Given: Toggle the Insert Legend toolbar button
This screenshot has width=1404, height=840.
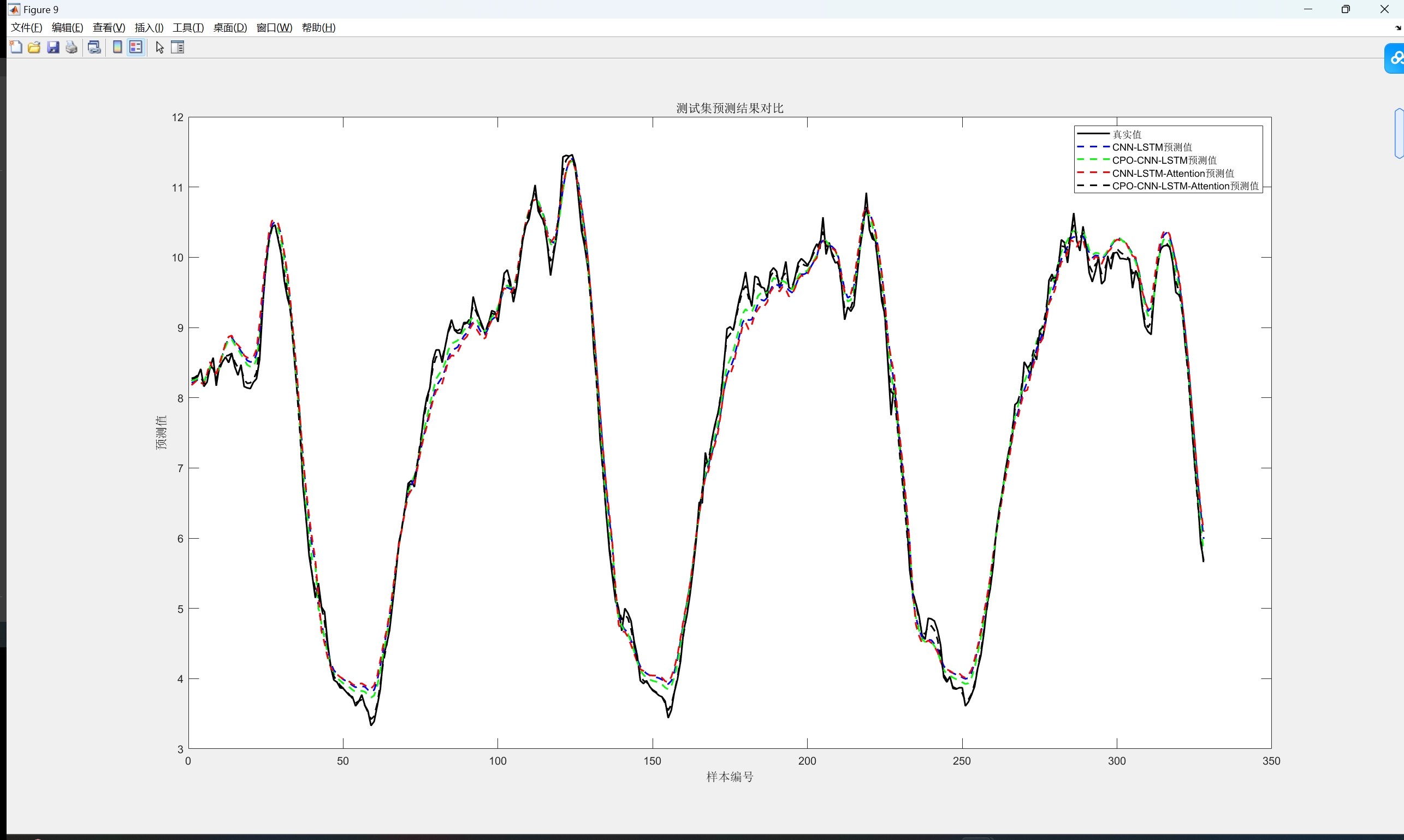Looking at the screenshot, I should pyautogui.click(x=136, y=47).
